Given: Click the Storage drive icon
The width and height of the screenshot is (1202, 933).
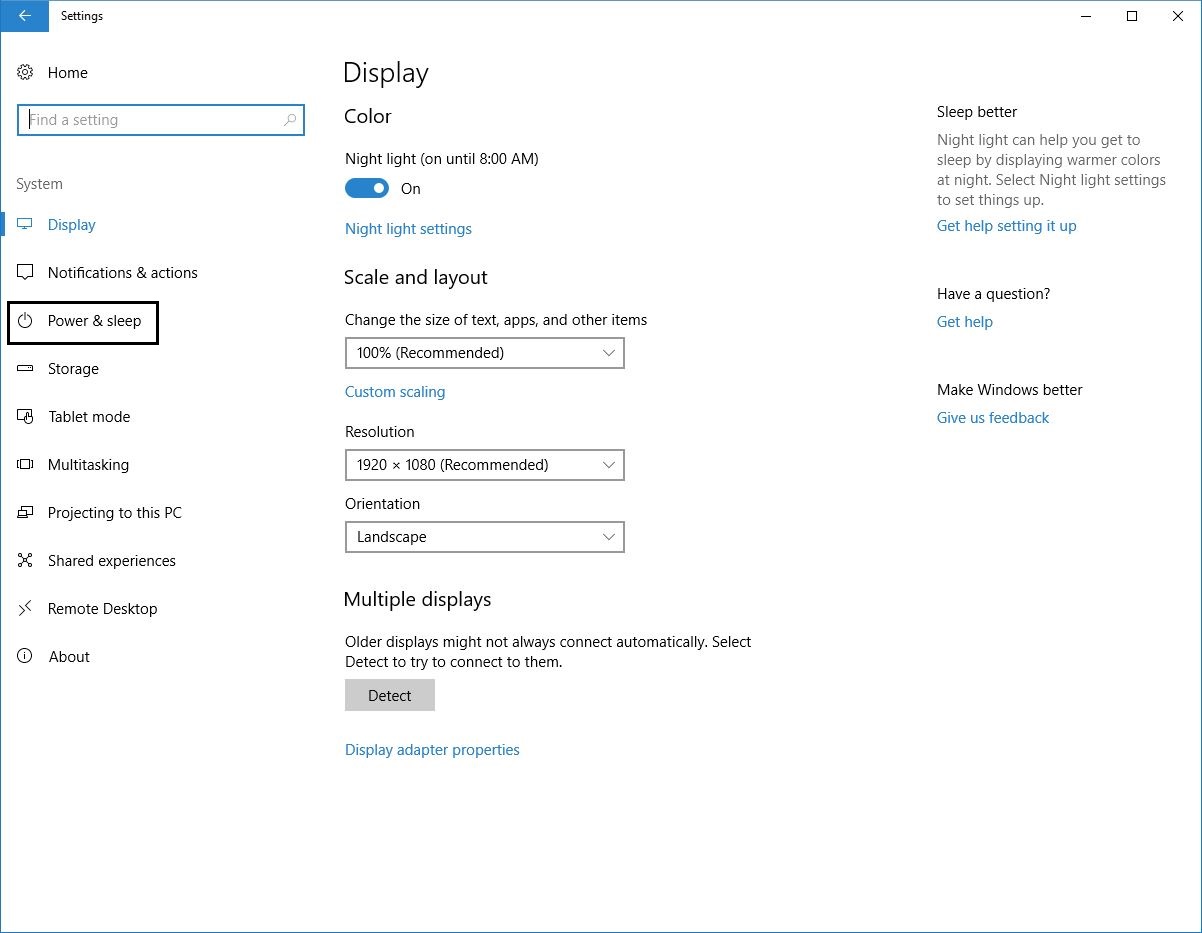Looking at the screenshot, I should pyautogui.click(x=25, y=369).
